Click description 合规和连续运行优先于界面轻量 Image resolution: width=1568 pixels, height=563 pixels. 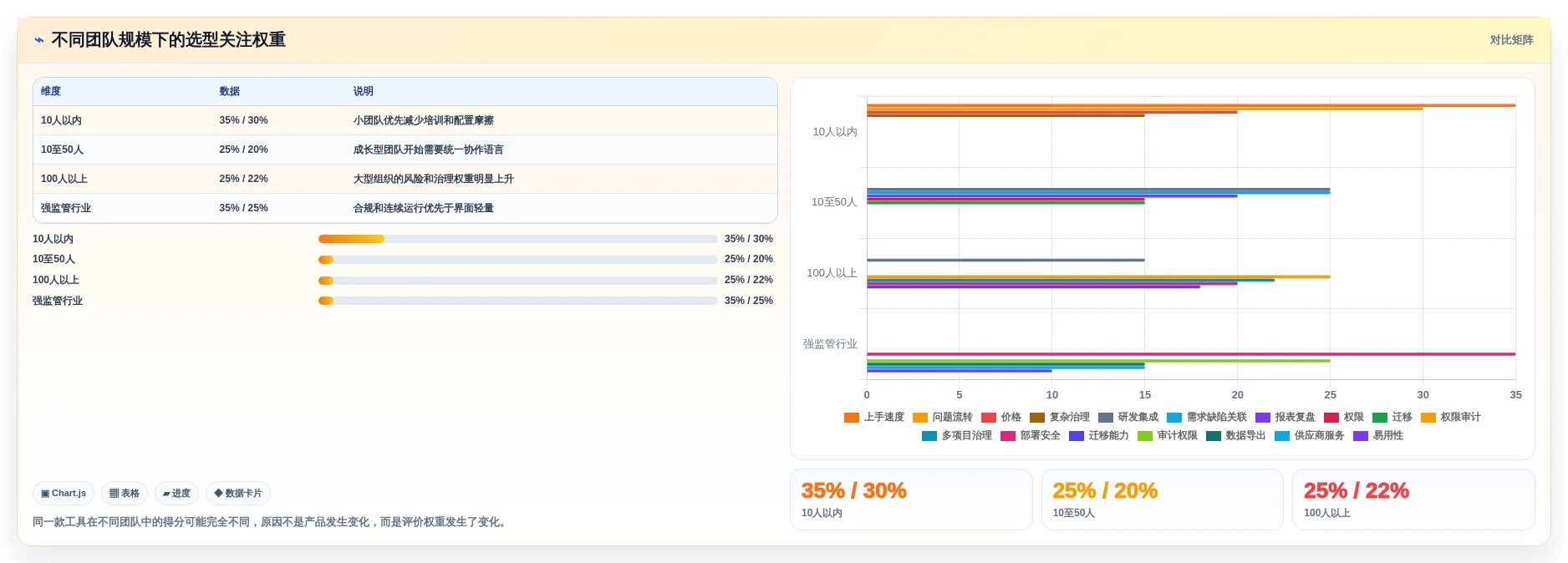tap(423, 208)
